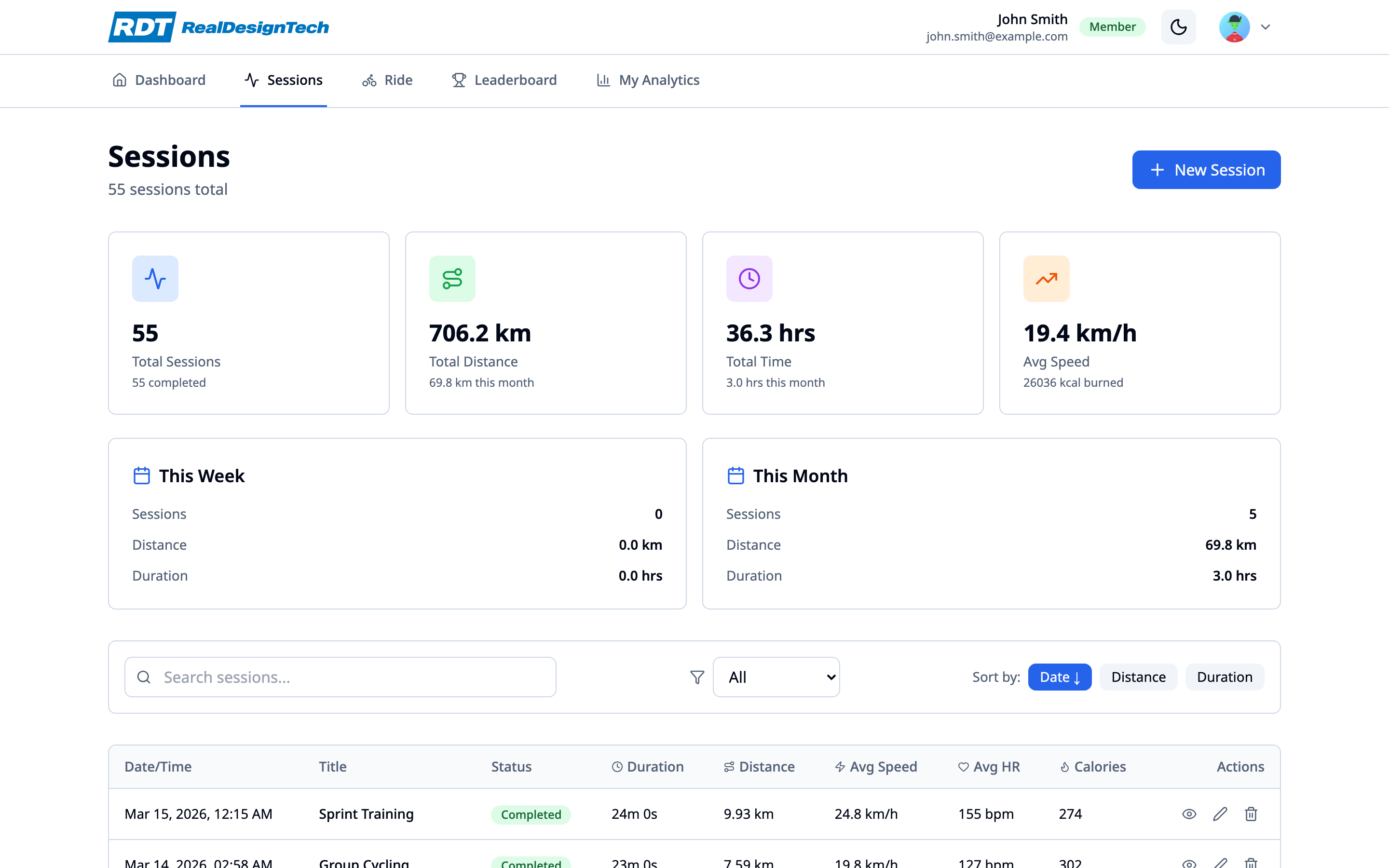This screenshot has width=1389, height=868.
Task: Click the search magnifier icon
Action: 144,677
